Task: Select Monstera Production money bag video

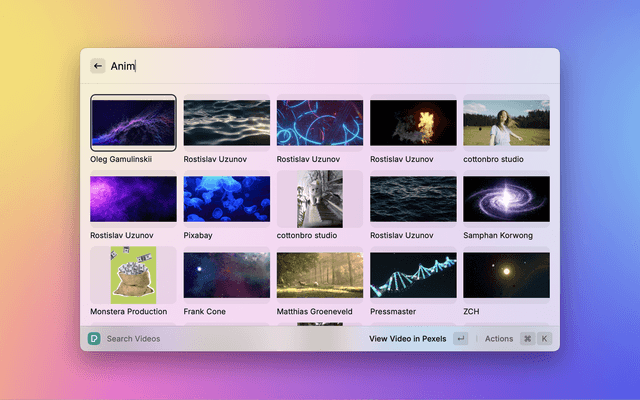Action: click(x=133, y=275)
